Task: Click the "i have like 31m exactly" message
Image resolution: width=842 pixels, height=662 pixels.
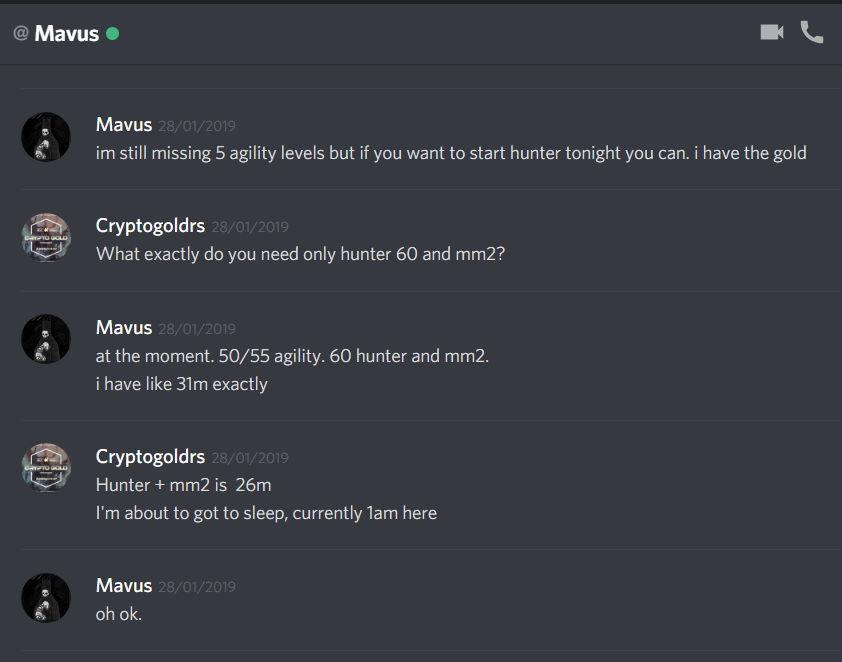Action: pos(182,384)
